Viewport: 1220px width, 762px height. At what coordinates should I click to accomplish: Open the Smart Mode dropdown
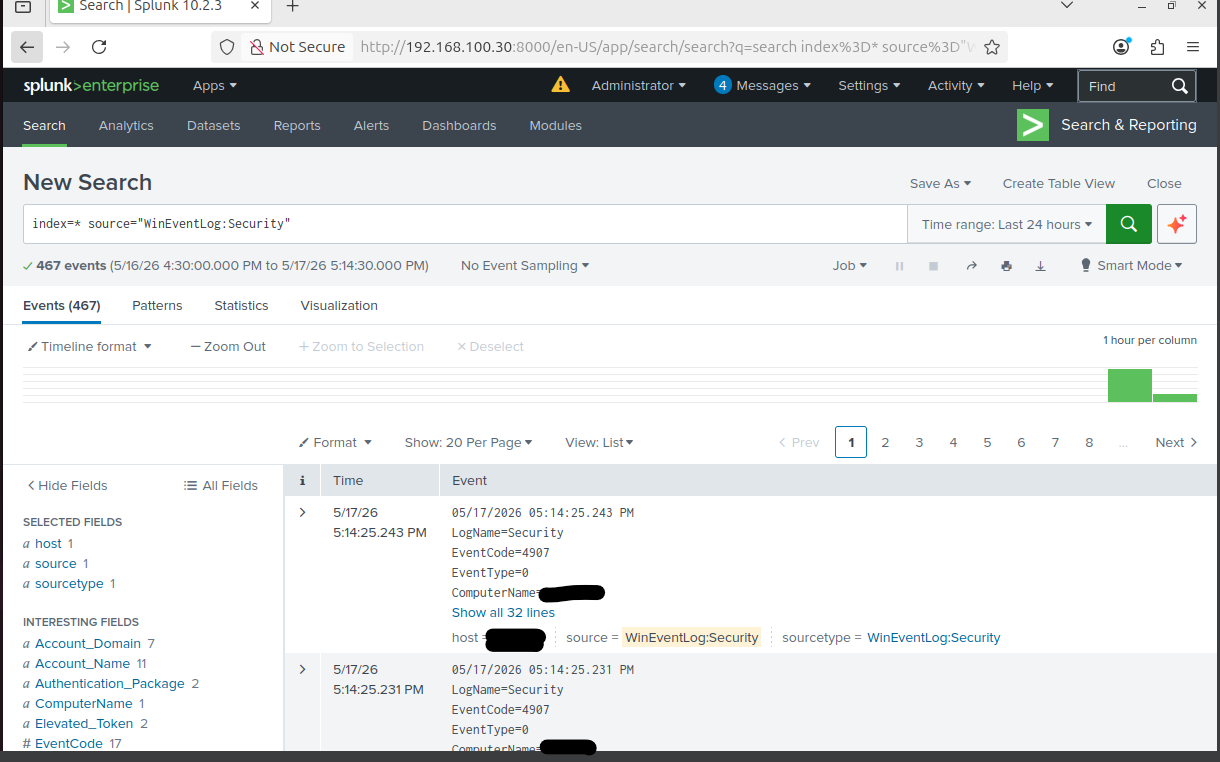point(1131,266)
